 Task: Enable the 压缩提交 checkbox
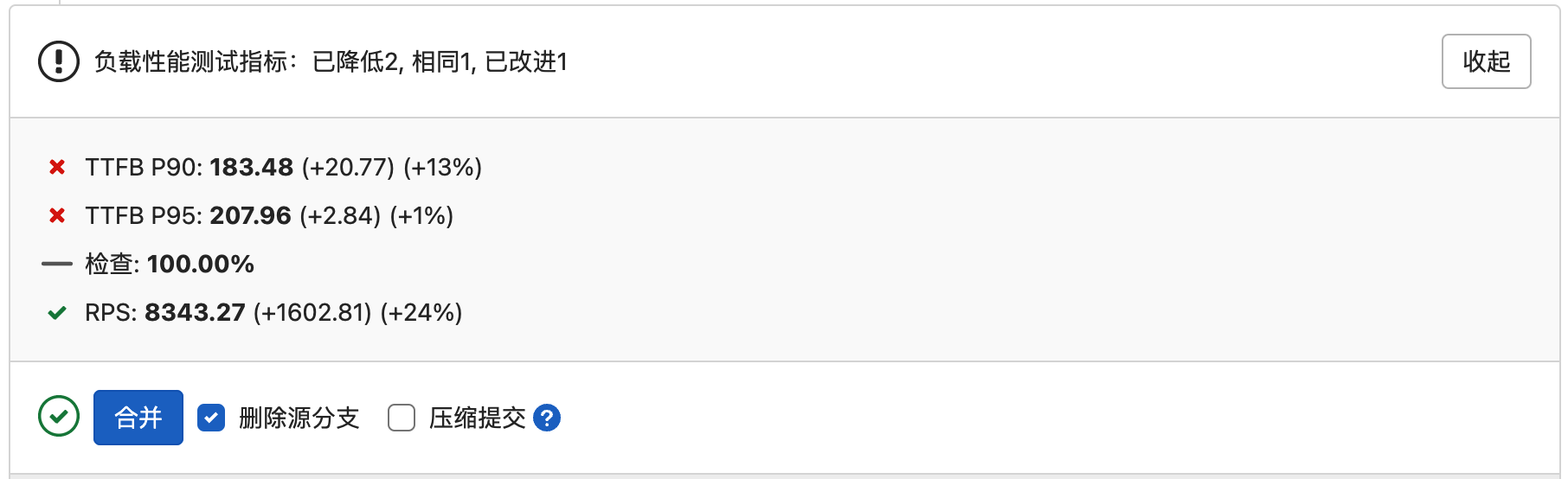402,418
